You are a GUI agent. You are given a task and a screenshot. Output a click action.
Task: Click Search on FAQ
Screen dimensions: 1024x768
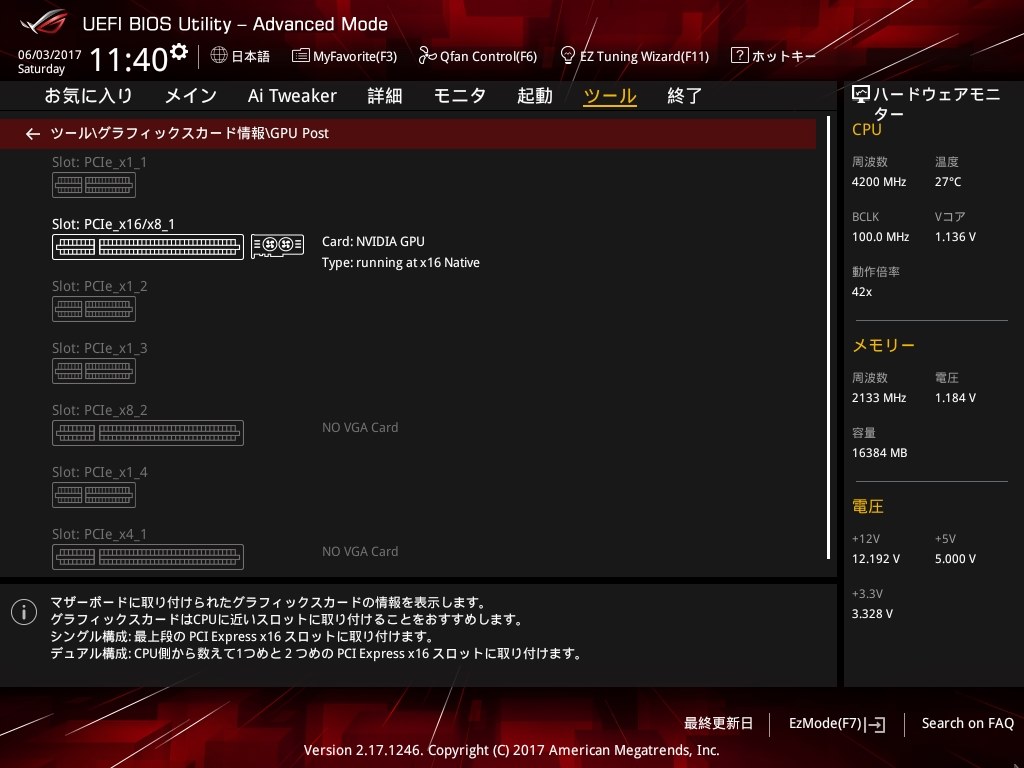(x=967, y=723)
